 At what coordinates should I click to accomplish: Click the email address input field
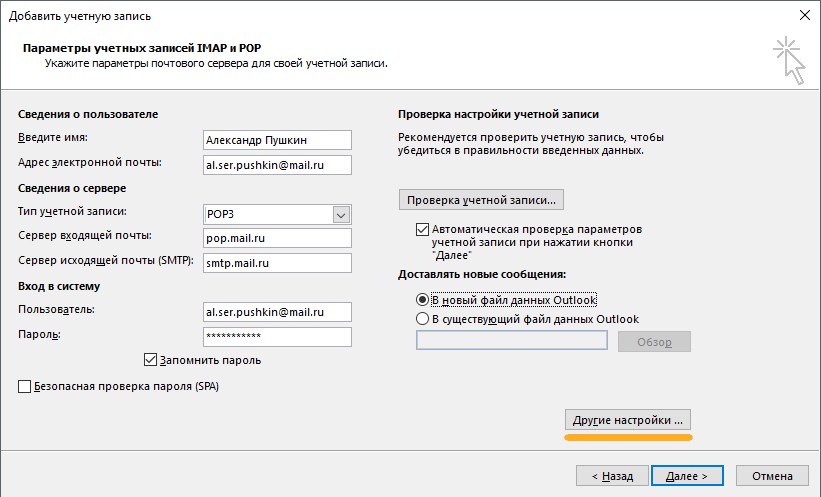click(277, 165)
